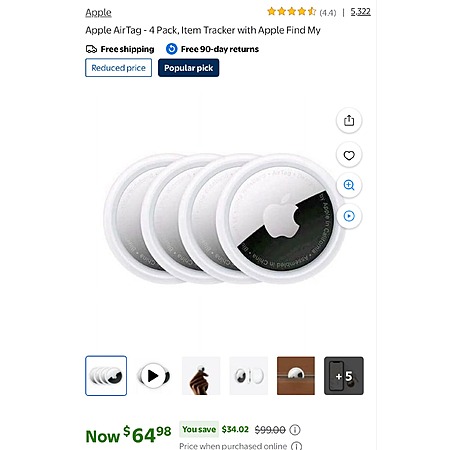This screenshot has width=450, height=450.
Task: Click the circular play video icon
Action: (349, 216)
